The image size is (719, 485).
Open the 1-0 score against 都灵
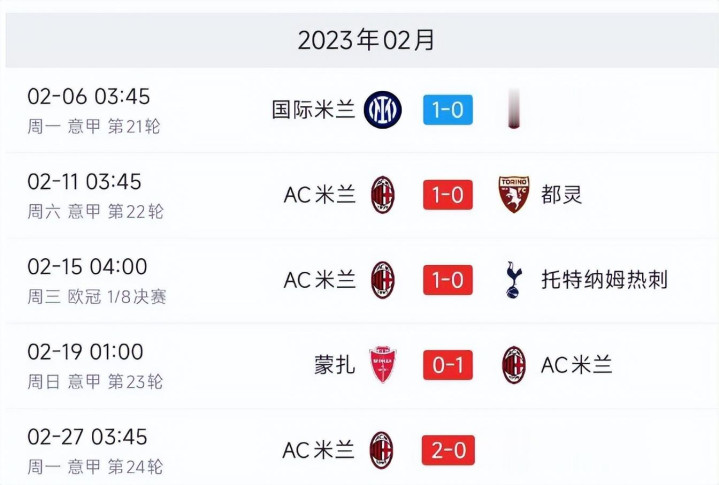[447, 194]
